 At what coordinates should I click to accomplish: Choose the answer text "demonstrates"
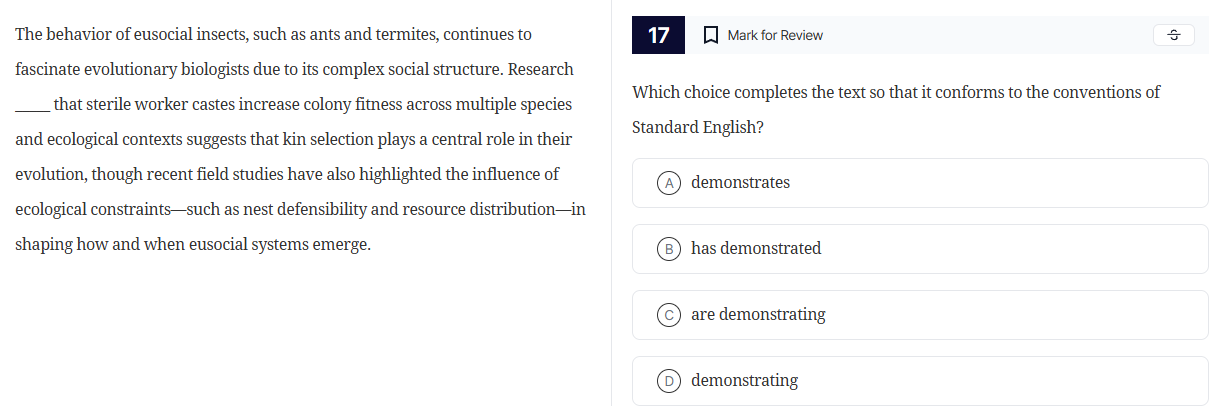coord(740,183)
